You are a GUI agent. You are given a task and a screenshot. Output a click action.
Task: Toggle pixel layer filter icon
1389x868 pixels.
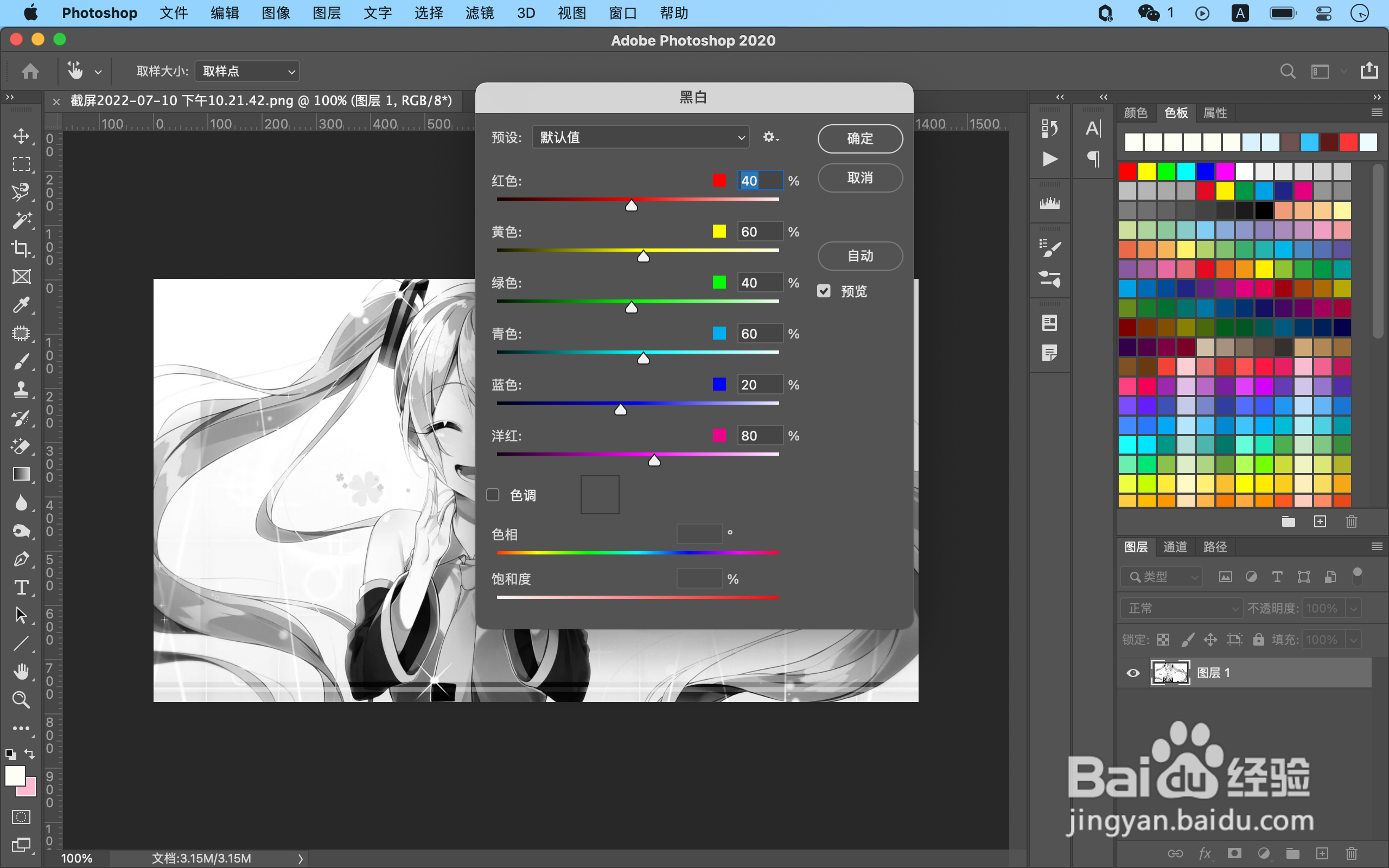(x=1225, y=577)
